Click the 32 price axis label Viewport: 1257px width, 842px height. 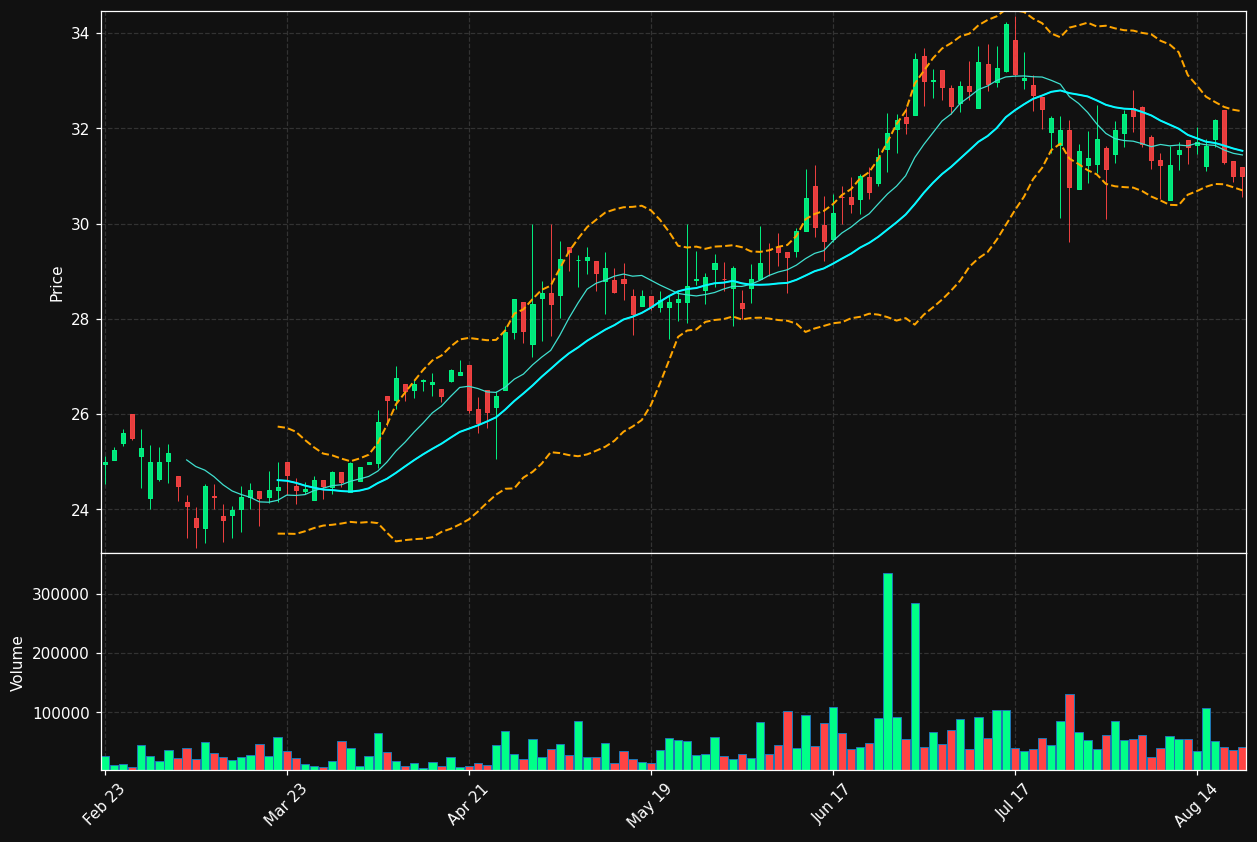(x=79, y=129)
